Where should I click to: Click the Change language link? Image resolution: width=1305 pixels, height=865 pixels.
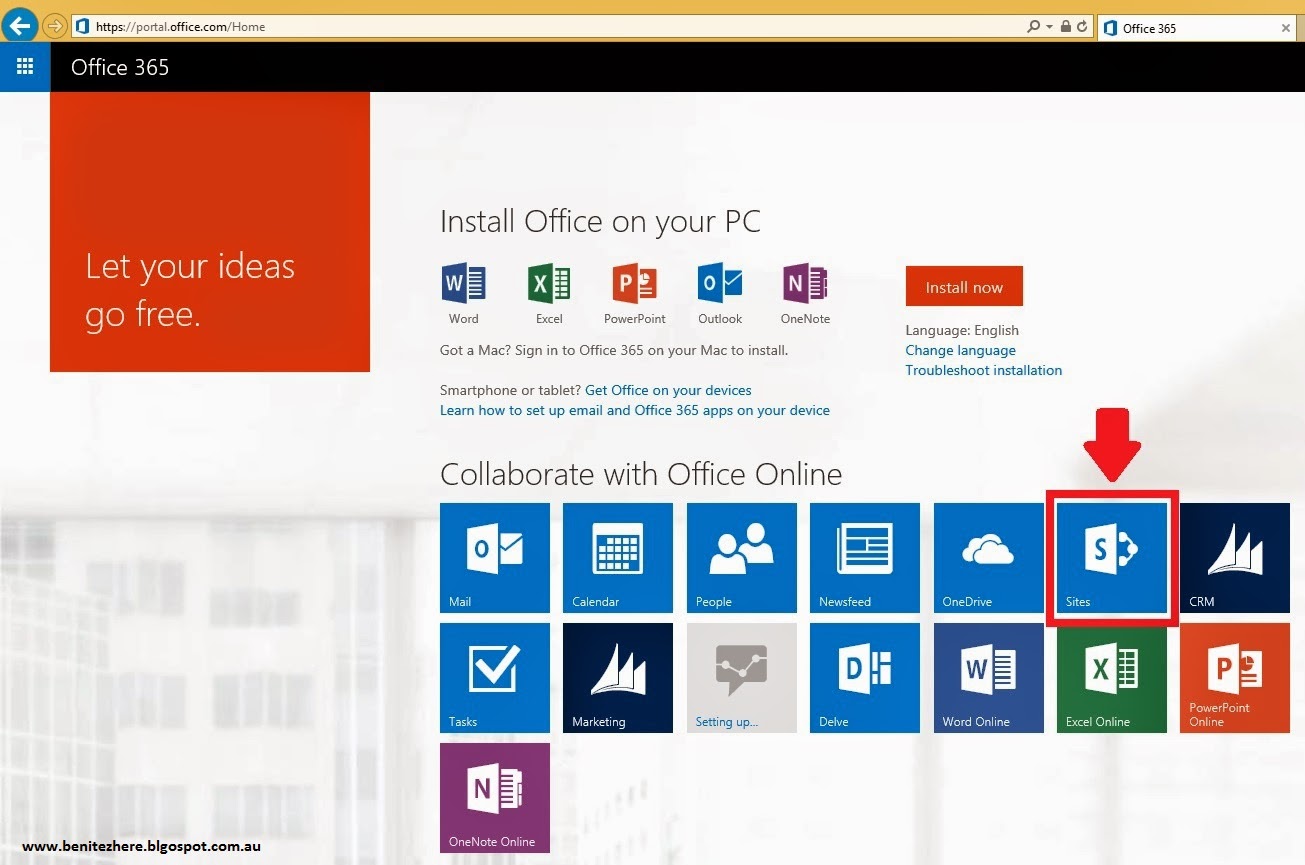coord(960,350)
